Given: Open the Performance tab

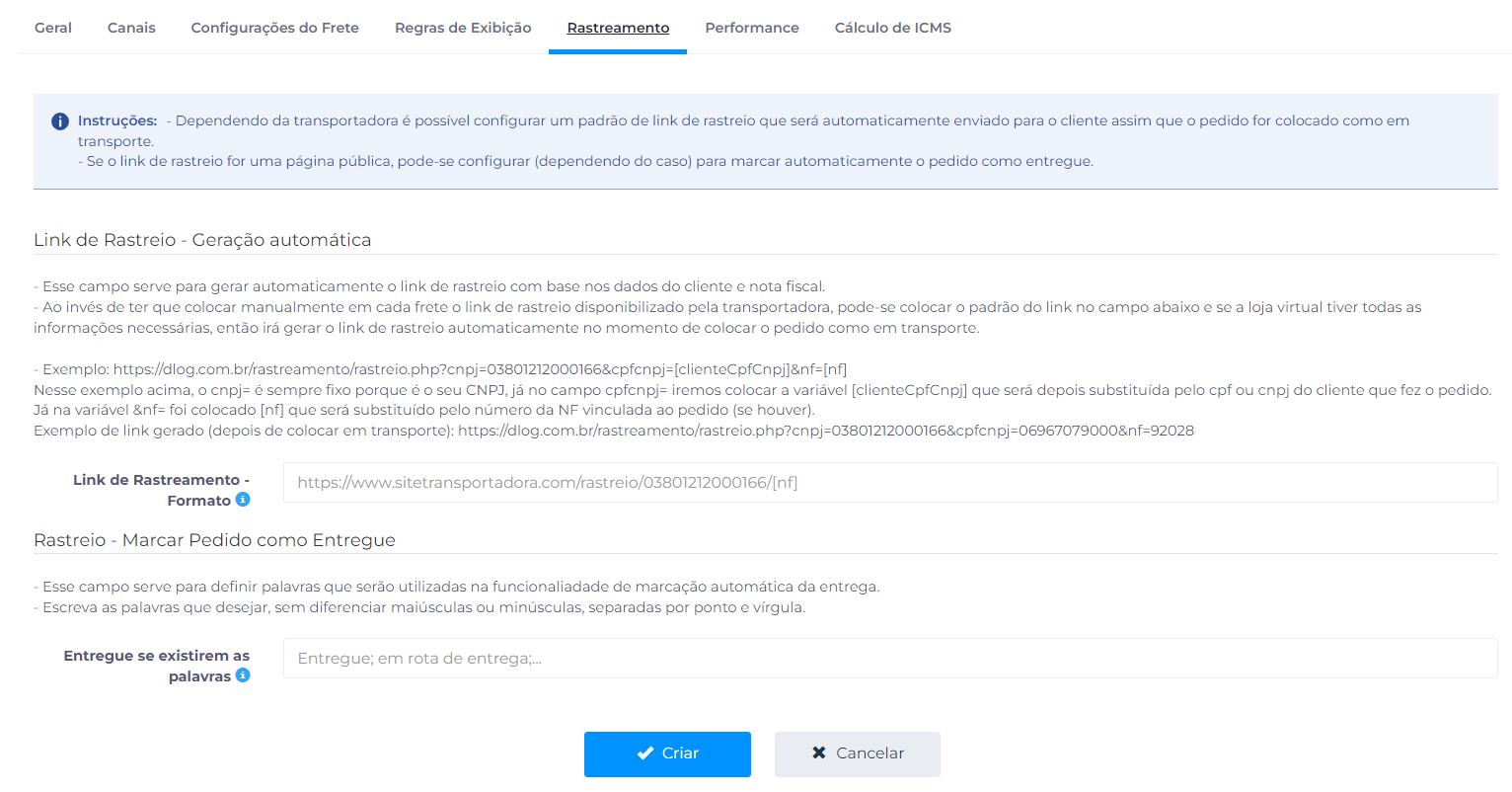Looking at the screenshot, I should [x=752, y=28].
